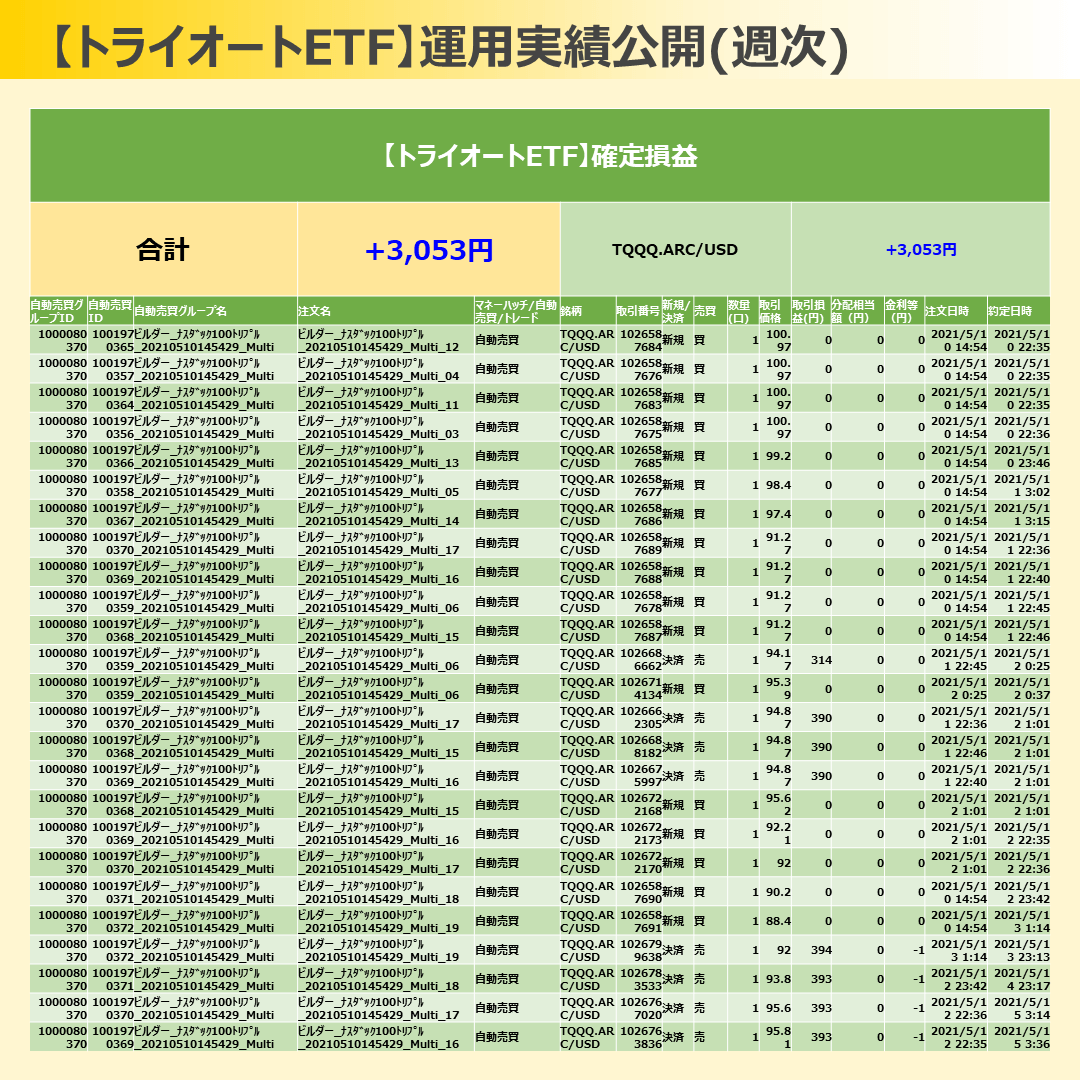Select the 注文日時 column header
The width and height of the screenshot is (1080, 1080).
[x=947, y=311]
